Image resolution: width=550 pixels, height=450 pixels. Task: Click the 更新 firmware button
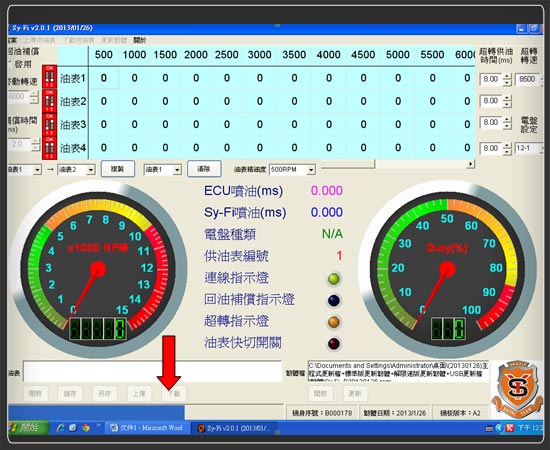tap(355, 394)
